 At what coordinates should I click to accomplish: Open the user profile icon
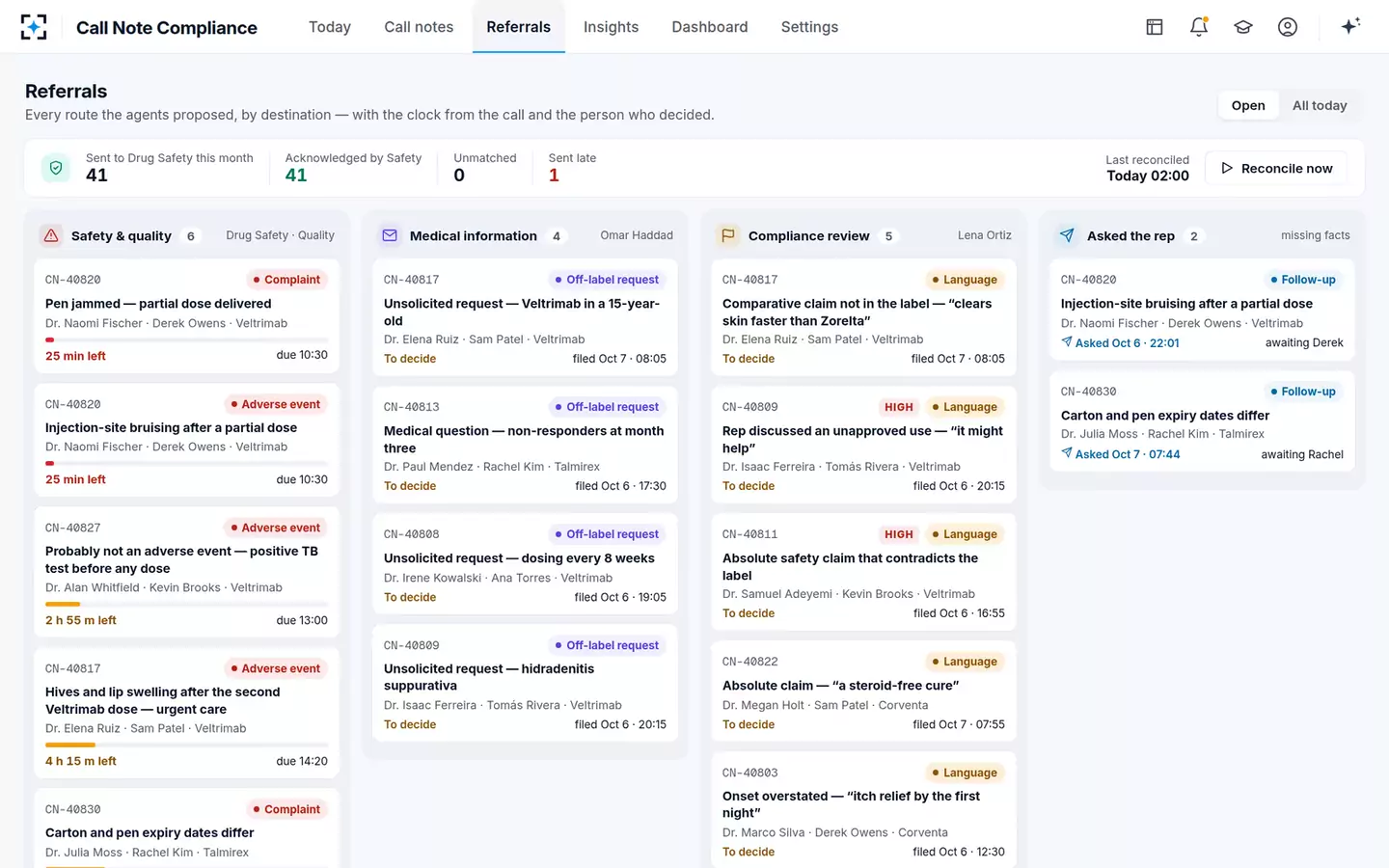coord(1288,27)
